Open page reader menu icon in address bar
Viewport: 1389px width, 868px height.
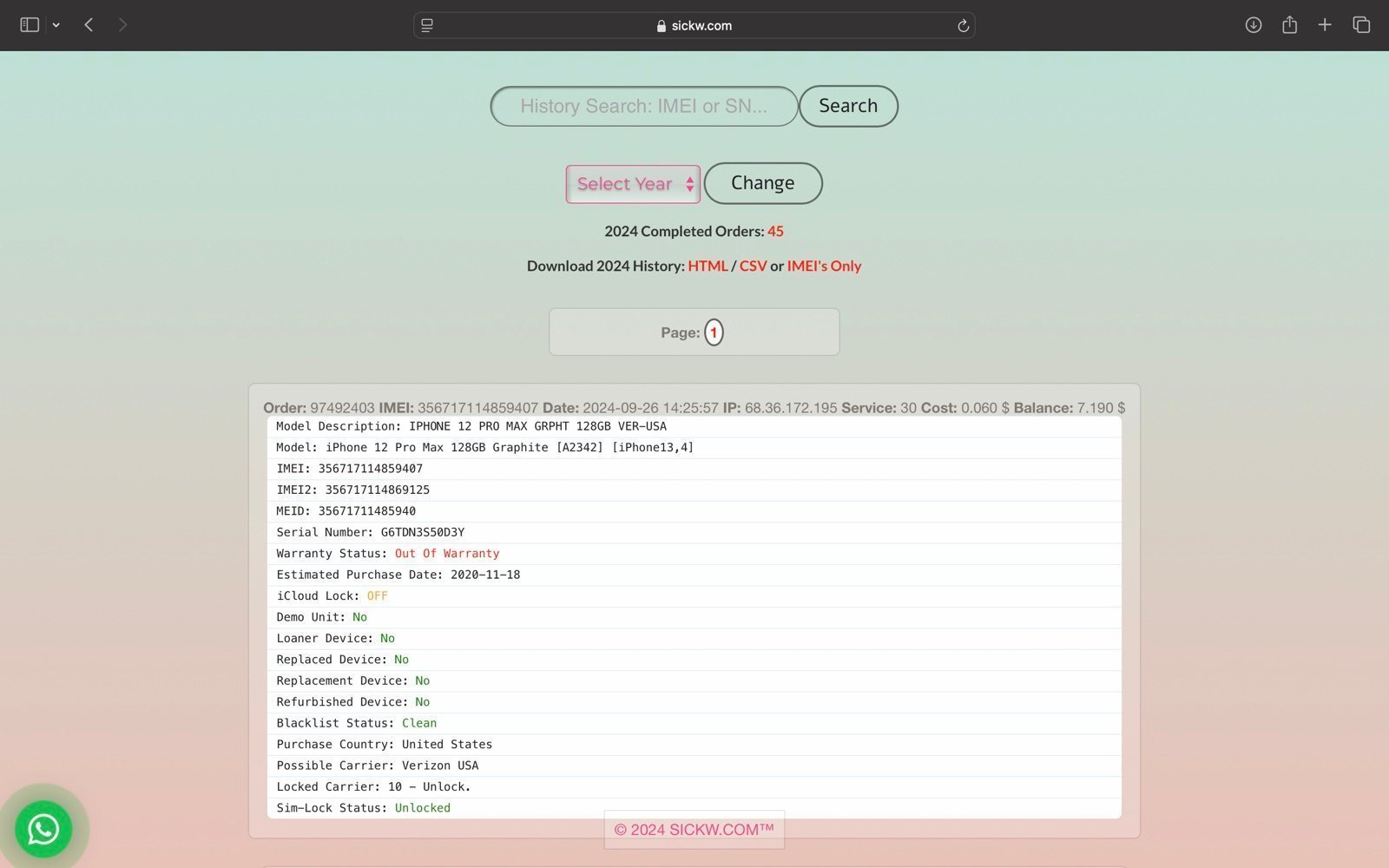pos(427,26)
